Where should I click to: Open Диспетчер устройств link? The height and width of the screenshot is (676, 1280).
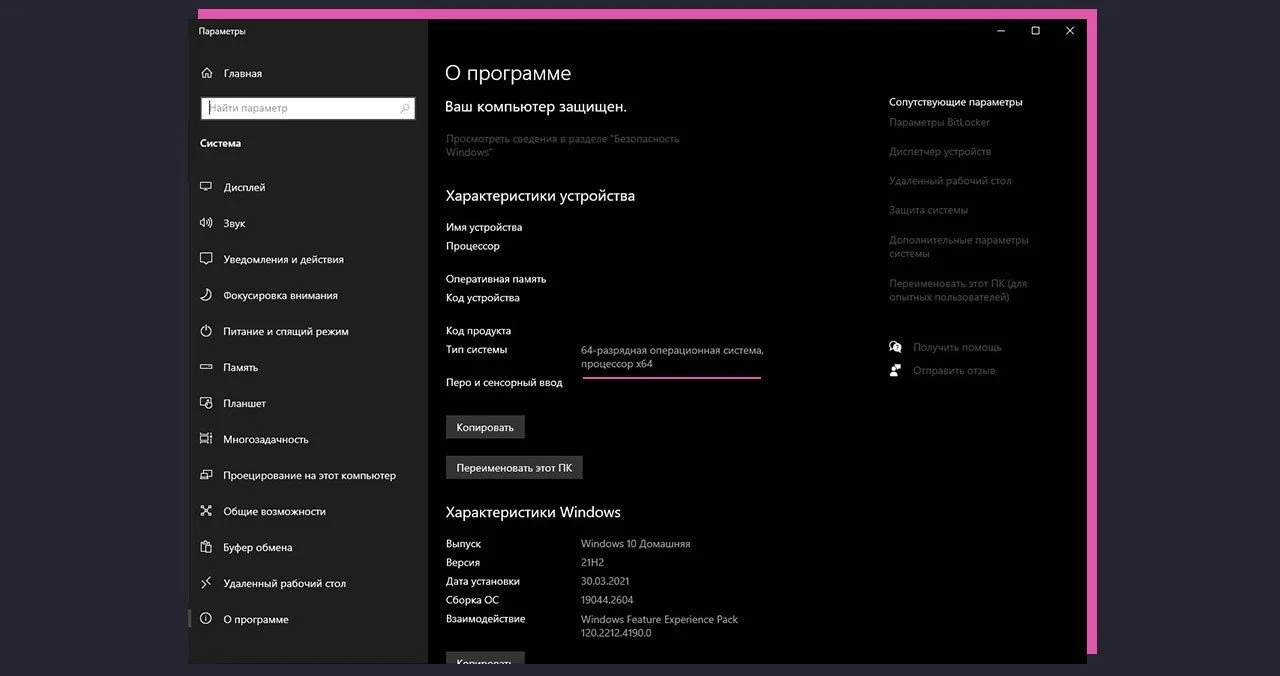click(940, 151)
